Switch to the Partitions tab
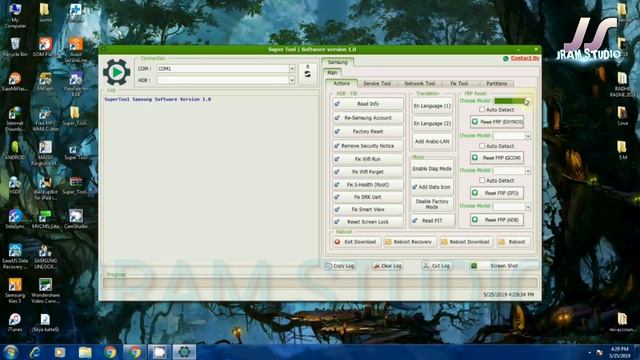This screenshot has height=360, width=640. [x=496, y=83]
